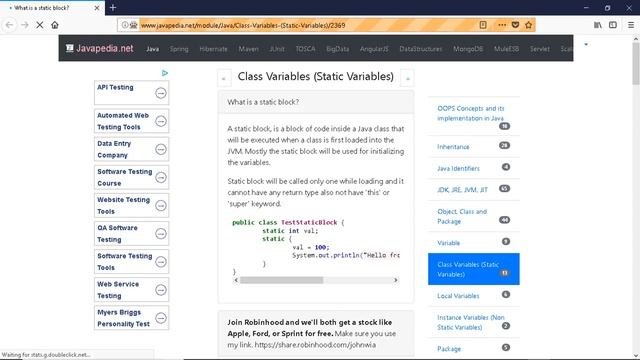
Task: Bookmark this page with star icon
Action: point(529,25)
